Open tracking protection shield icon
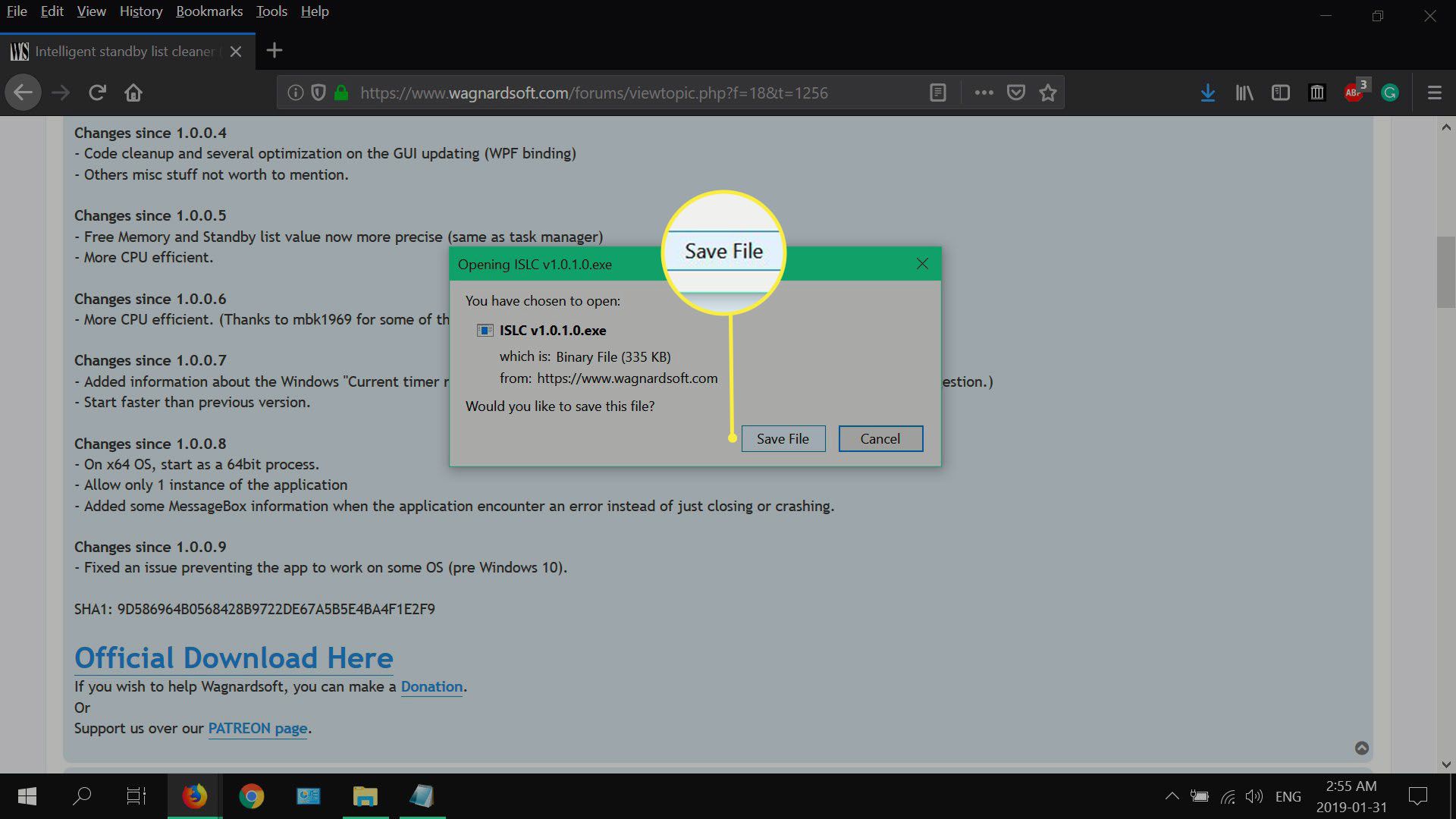Image resolution: width=1456 pixels, height=819 pixels. 318,93
